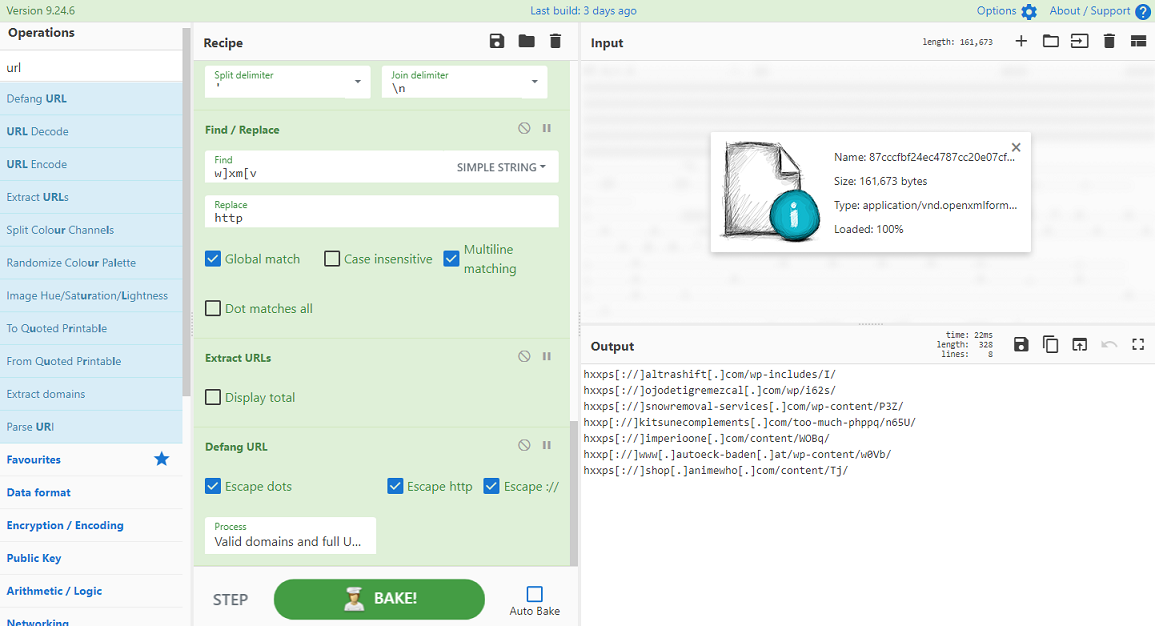Screen dimensions: 1155x626
Task: Expand Data format category
Action: click(x=91, y=493)
